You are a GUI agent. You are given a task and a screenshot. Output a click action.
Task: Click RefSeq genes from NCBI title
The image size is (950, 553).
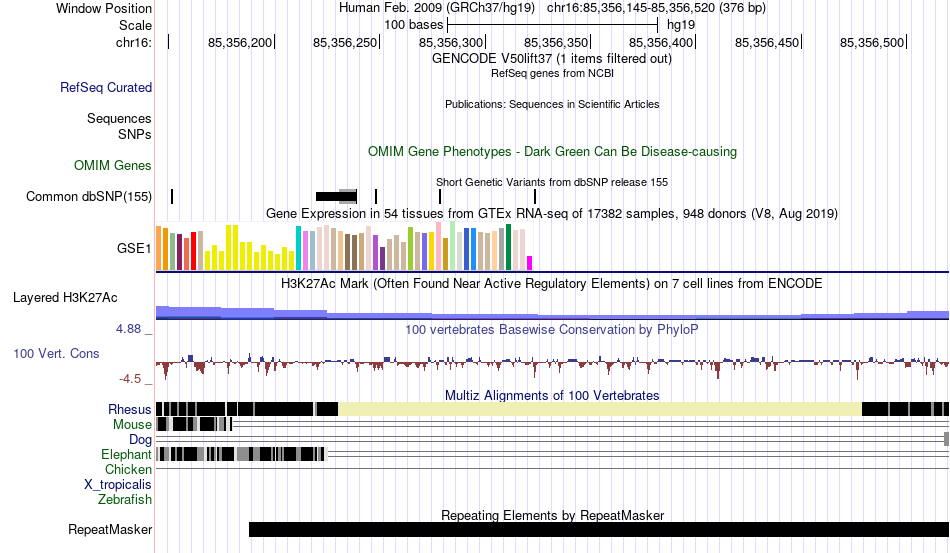[x=552, y=73]
